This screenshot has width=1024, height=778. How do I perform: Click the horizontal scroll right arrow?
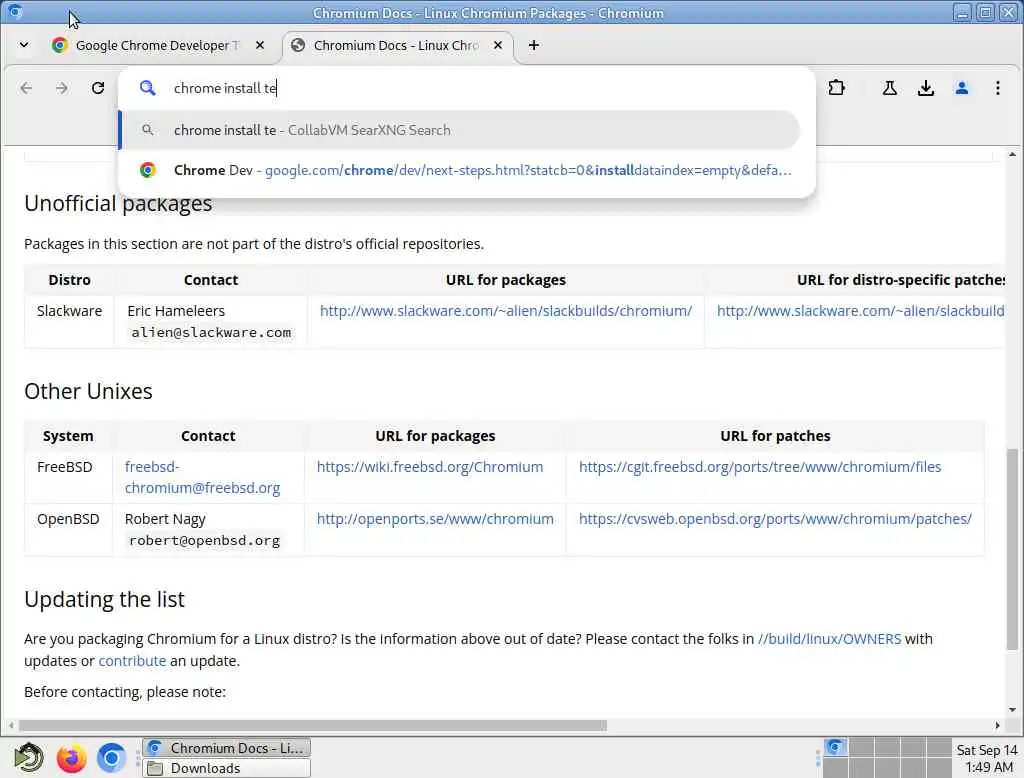pyautogui.click(x=997, y=726)
